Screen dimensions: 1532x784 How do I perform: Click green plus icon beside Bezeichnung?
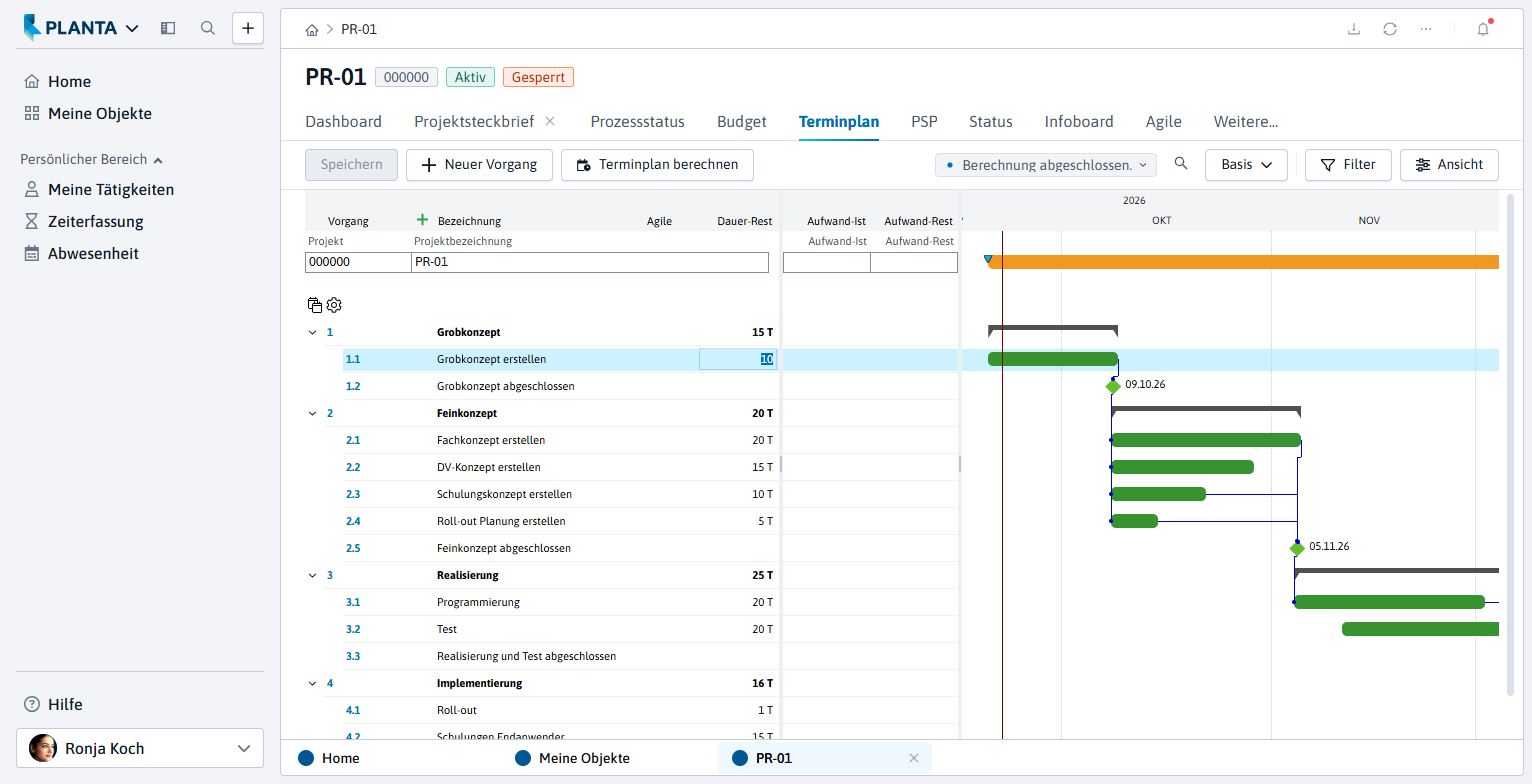click(422, 220)
